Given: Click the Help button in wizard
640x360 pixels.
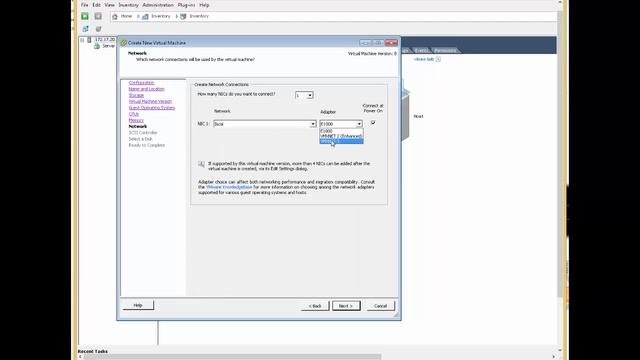Looking at the screenshot, I should coord(138,305).
